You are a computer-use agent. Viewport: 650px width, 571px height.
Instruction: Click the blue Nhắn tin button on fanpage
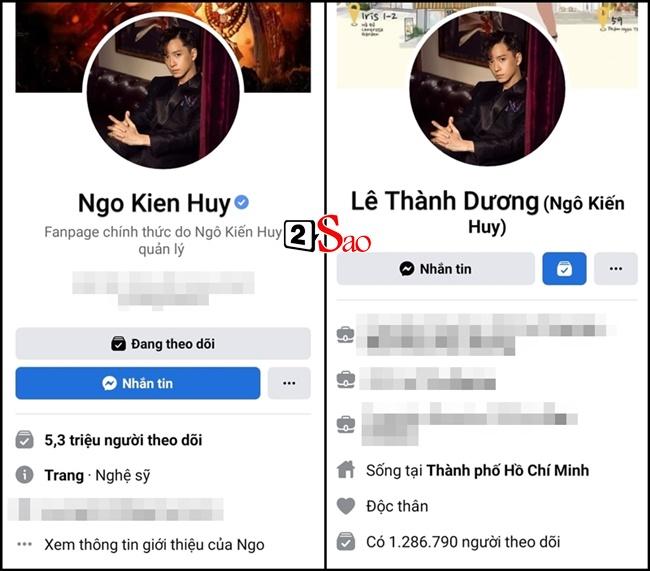click(138, 383)
